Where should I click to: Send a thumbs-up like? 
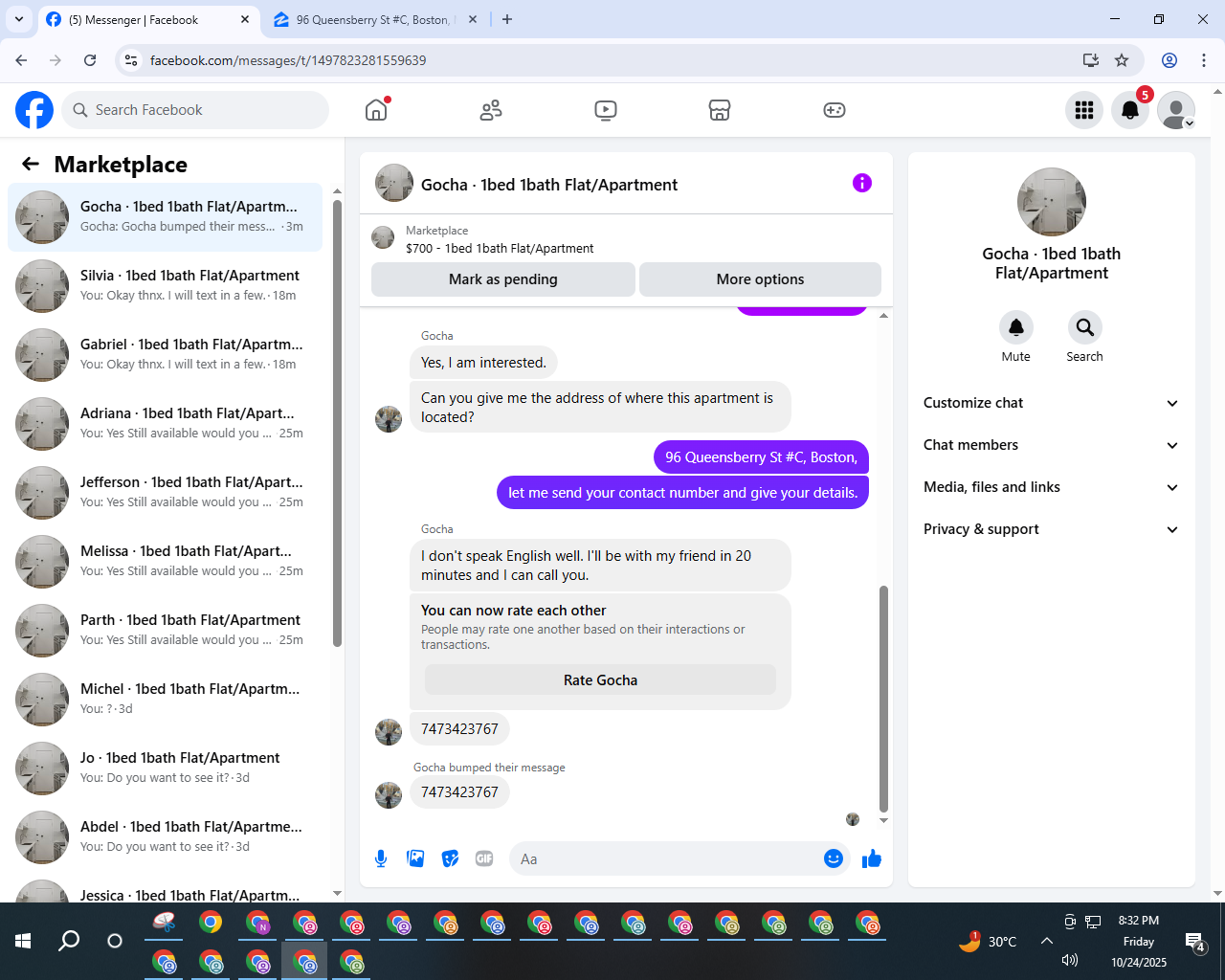click(x=871, y=858)
